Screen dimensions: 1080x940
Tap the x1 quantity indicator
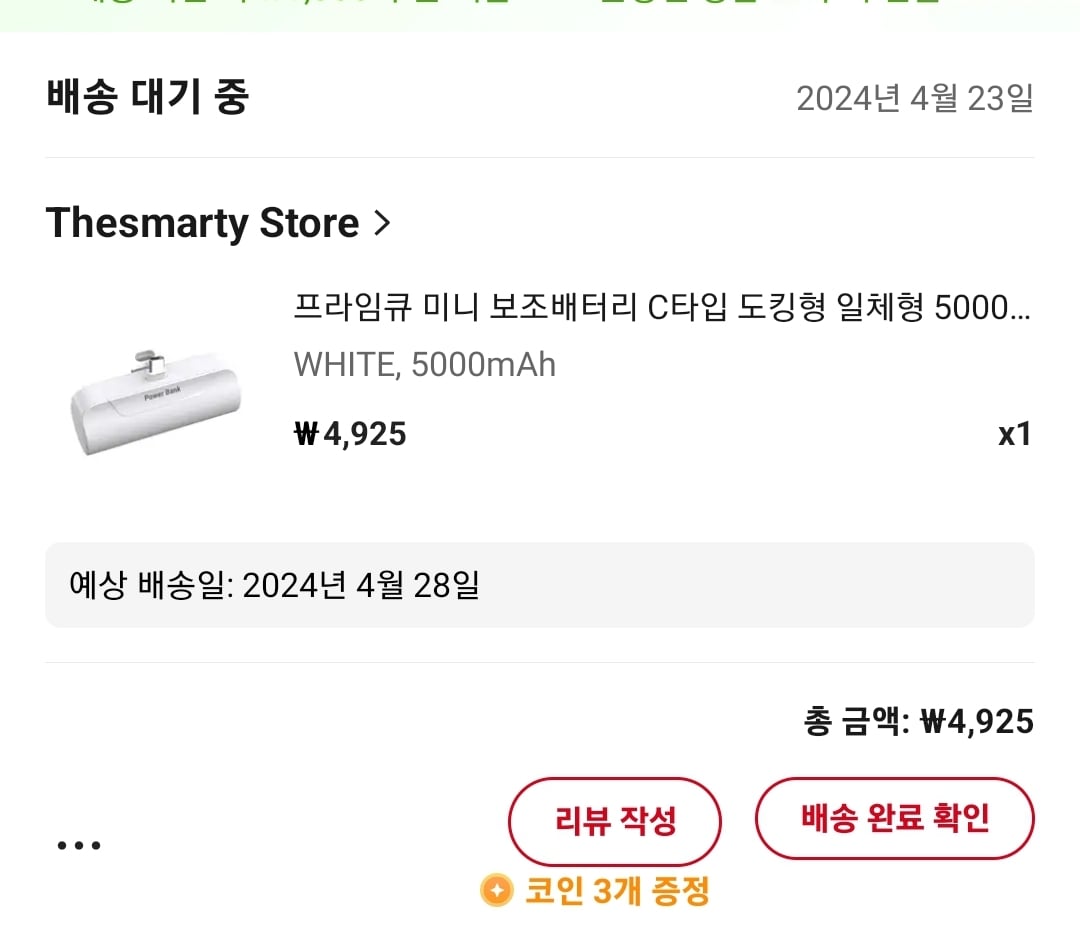(1015, 434)
